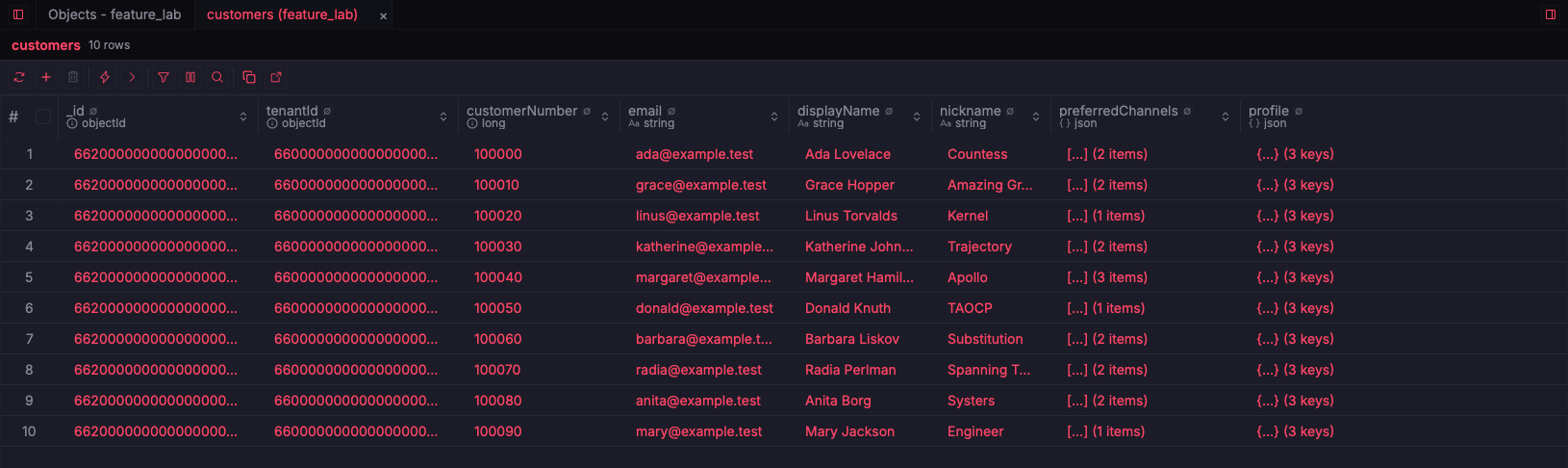Click null marker beside tenantId header
This screenshot has height=468, width=1568.
point(327,112)
